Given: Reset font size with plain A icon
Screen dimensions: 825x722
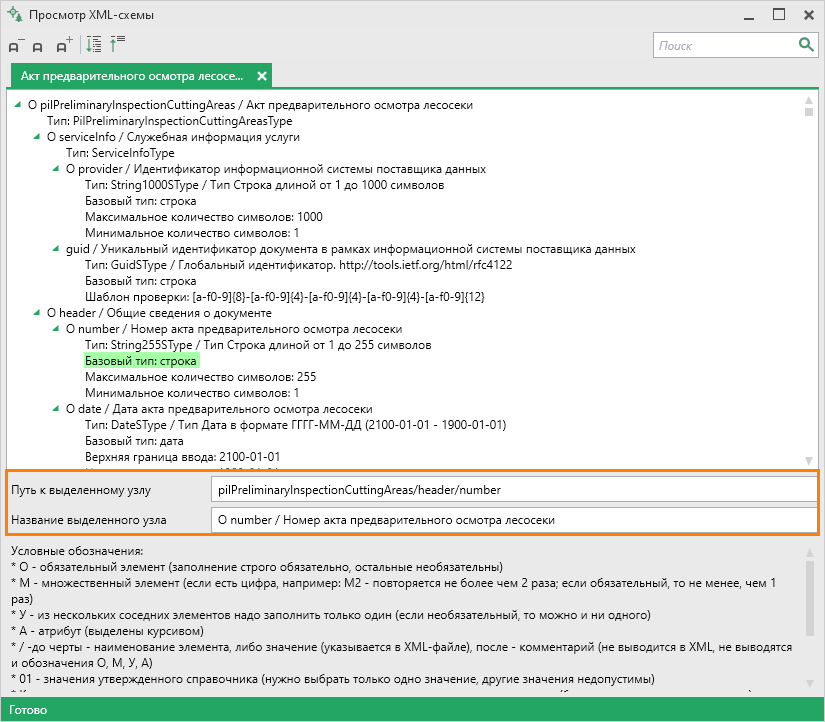Looking at the screenshot, I should 37,47.
